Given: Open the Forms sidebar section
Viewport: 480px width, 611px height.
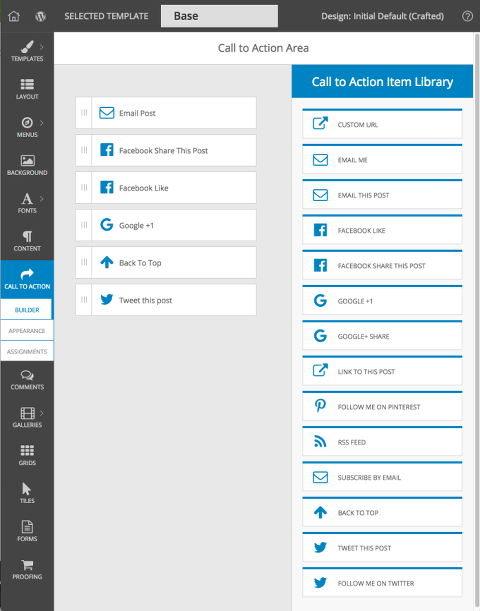Looking at the screenshot, I should [27, 532].
